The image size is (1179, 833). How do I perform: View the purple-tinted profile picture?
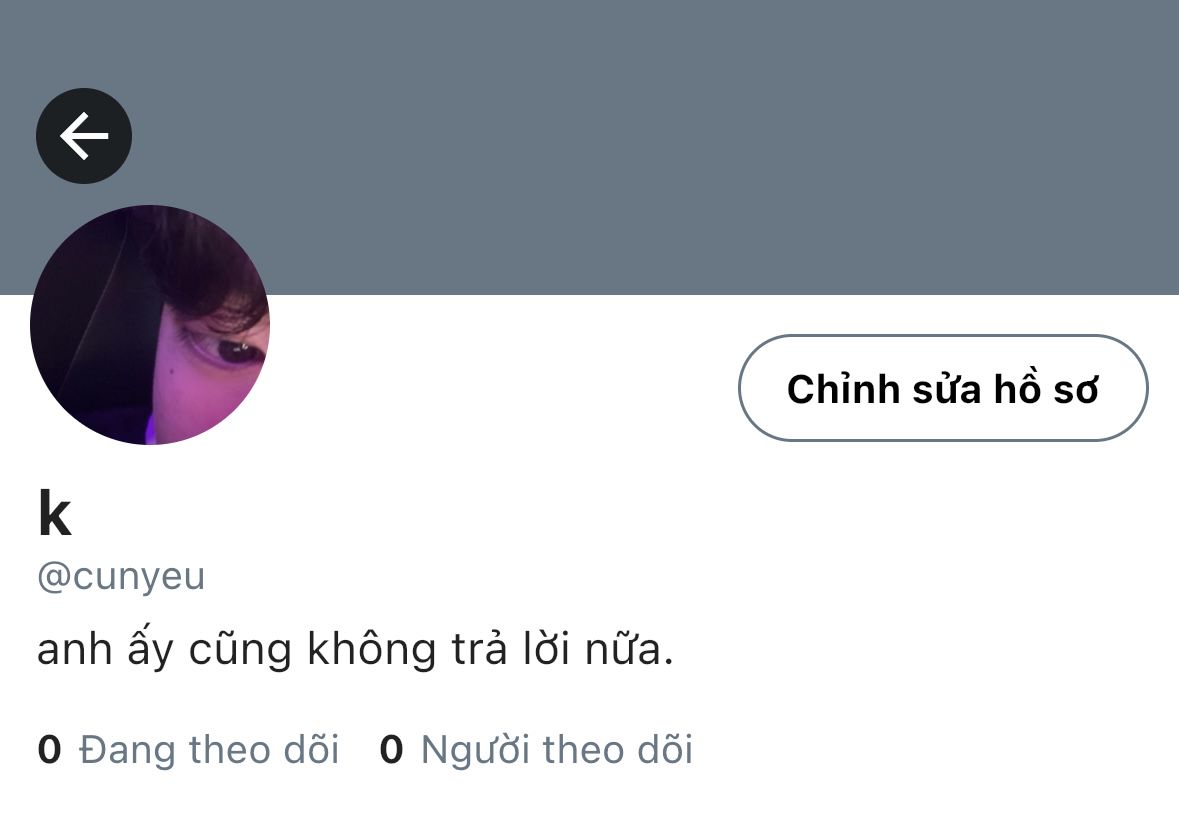[x=150, y=325]
